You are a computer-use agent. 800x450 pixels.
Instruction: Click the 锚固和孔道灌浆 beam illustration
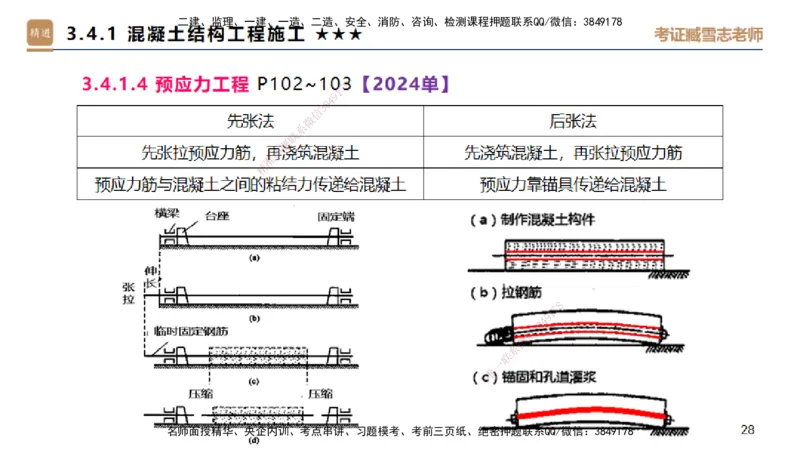pyautogui.click(x=587, y=413)
